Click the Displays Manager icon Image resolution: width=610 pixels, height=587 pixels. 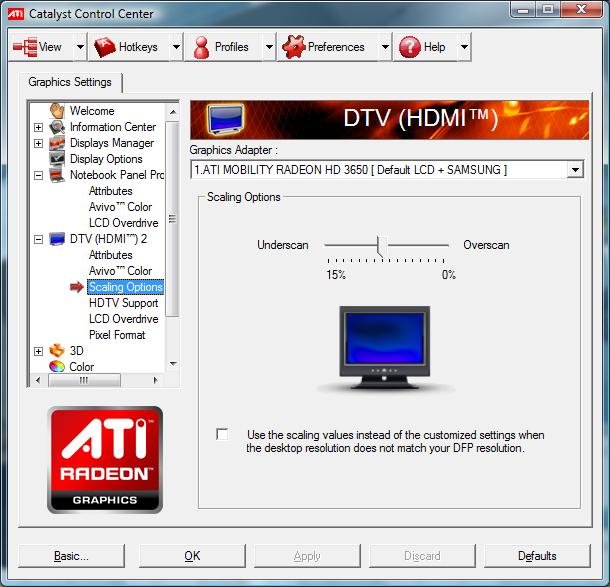(57, 143)
